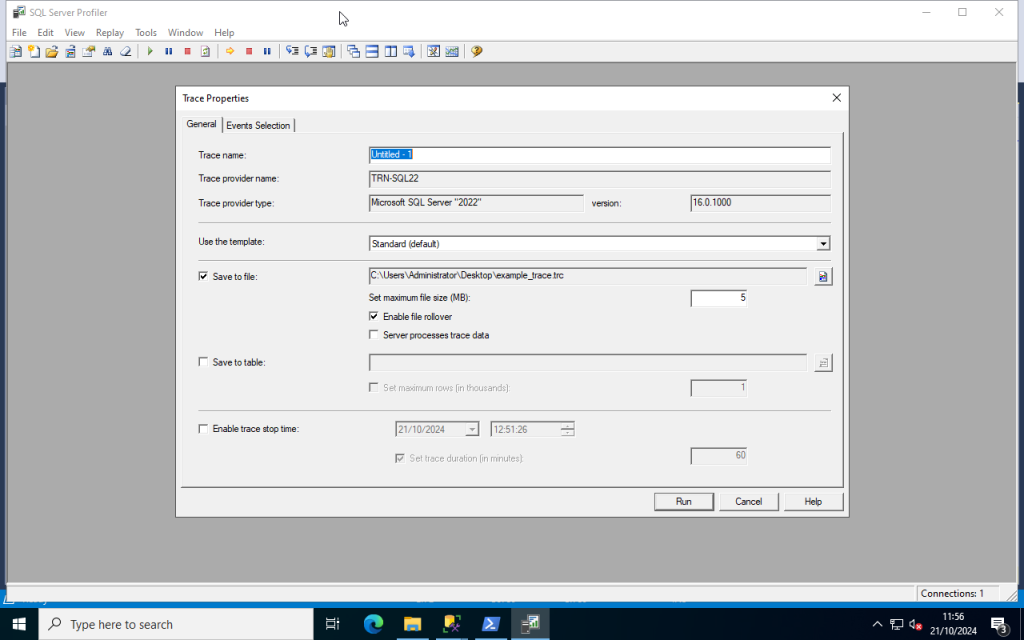Click the Trace provider name field
Screen dimensions: 1024x640
click(x=600, y=178)
